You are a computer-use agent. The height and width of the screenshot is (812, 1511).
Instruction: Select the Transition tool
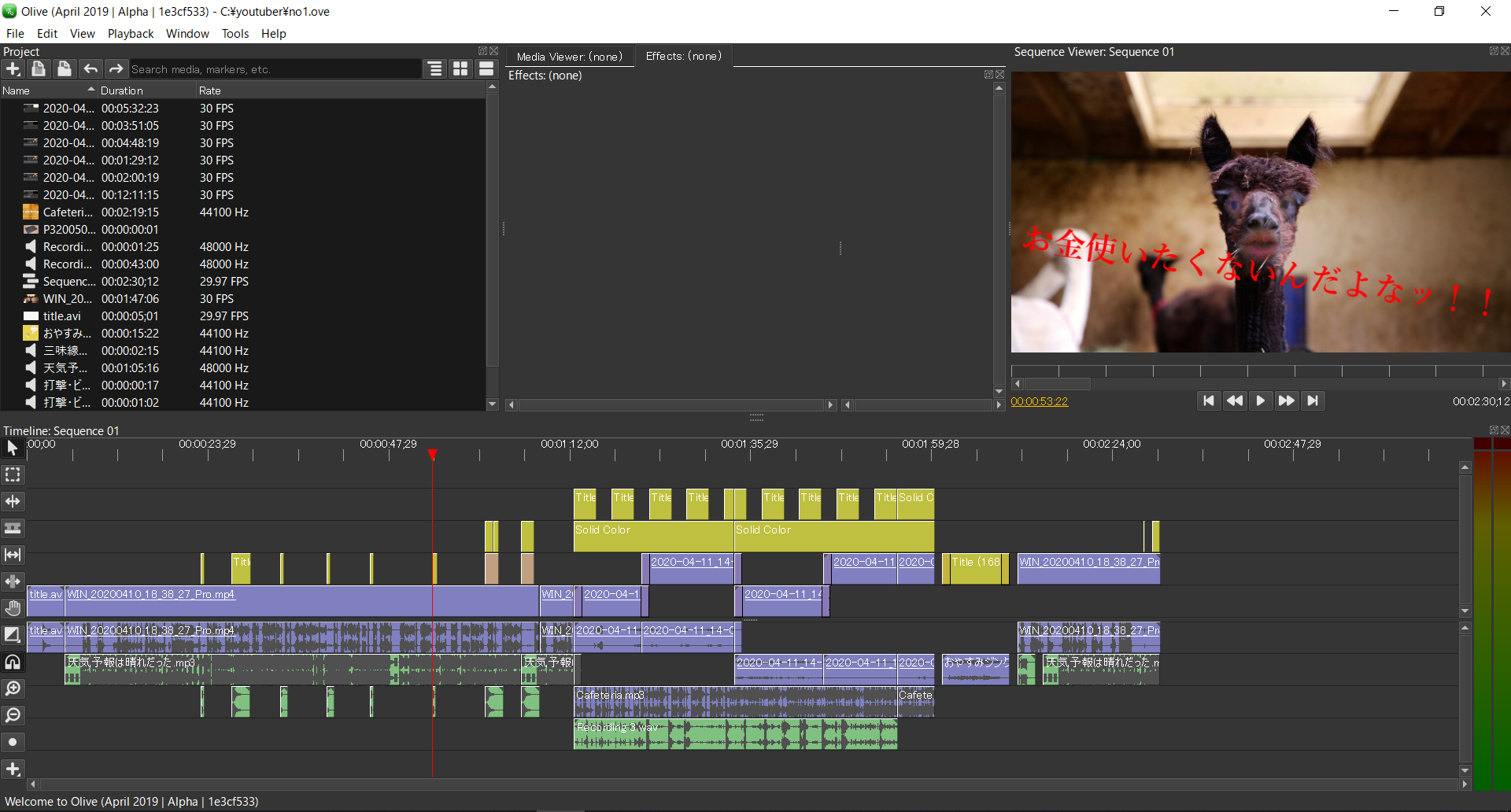coord(13,635)
